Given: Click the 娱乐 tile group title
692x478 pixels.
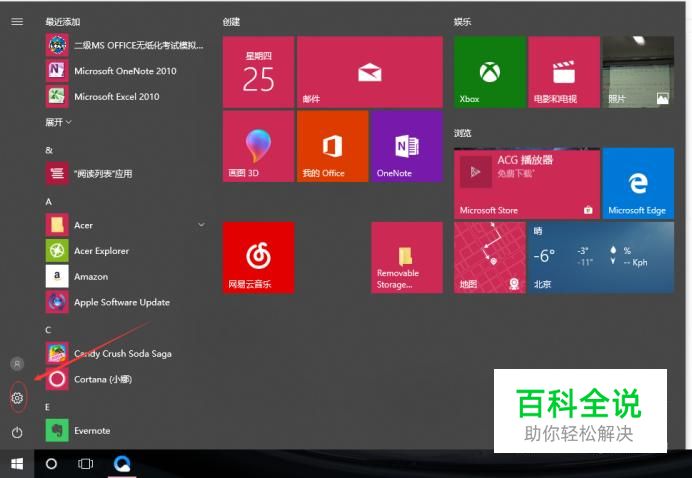Looking at the screenshot, I should (463, 22).
